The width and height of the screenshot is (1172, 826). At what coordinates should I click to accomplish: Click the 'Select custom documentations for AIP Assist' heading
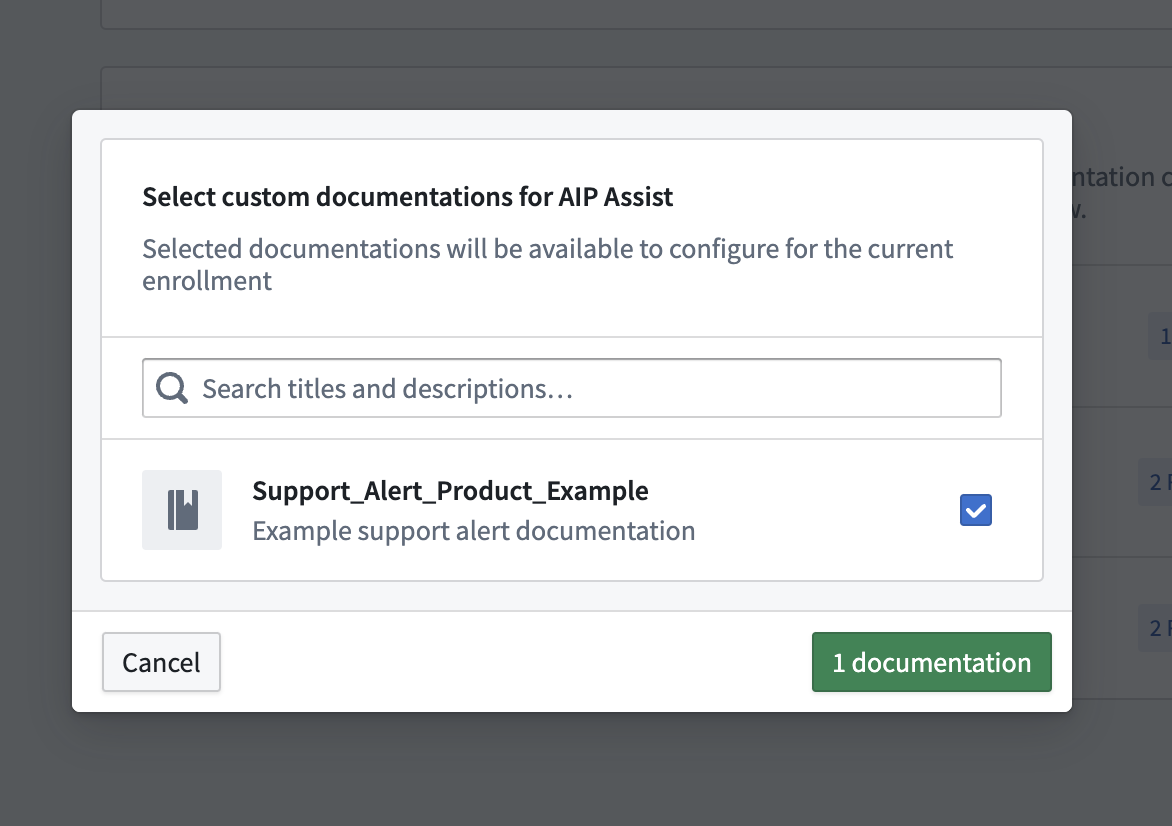(407, 197)
